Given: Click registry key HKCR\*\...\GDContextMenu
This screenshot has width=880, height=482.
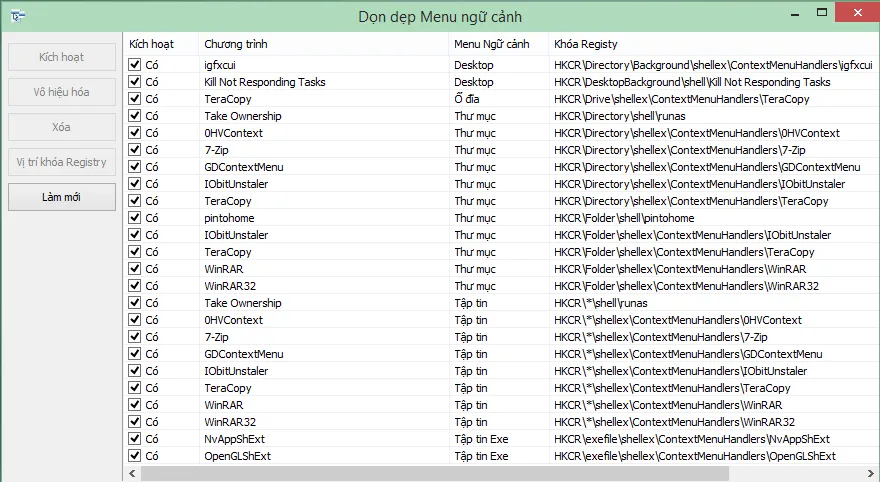Looking at the screenshot, I should tap(688, 354).
